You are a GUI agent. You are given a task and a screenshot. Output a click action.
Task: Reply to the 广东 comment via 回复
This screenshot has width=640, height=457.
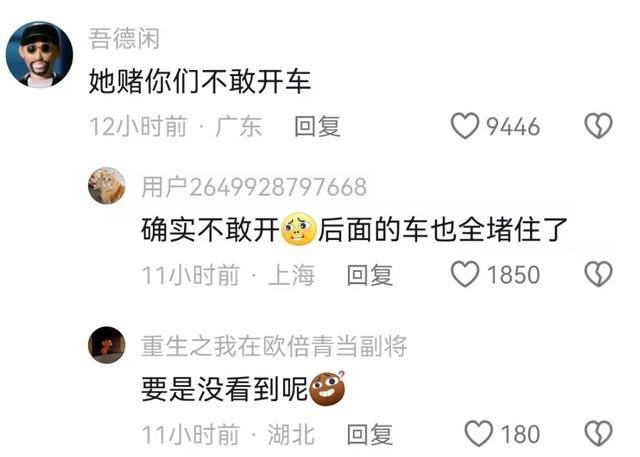318,126
